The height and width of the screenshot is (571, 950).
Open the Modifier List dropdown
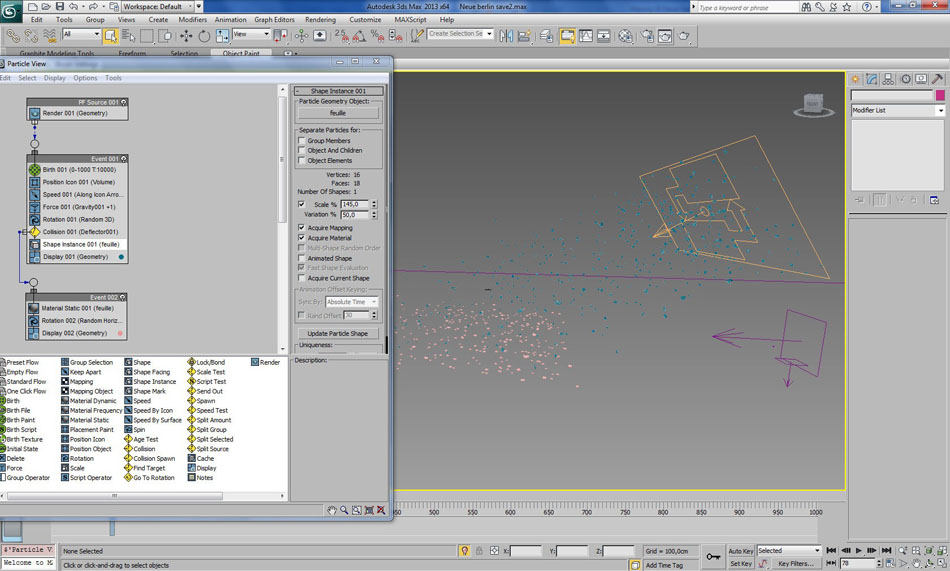[897, 111]
